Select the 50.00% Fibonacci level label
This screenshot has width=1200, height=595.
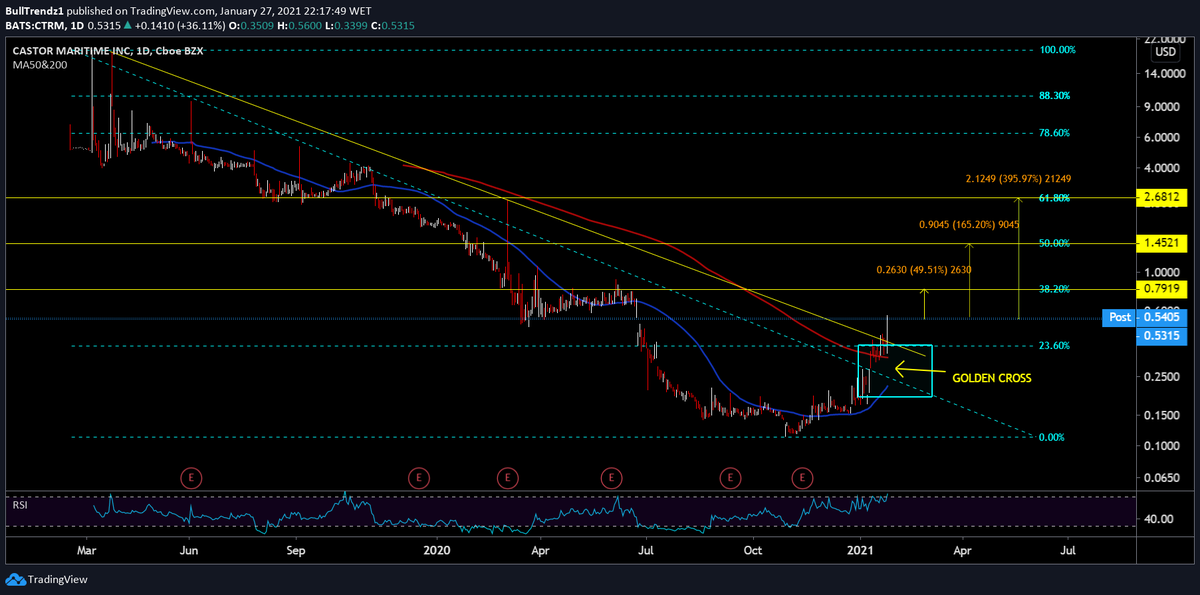[x=1055, y=243]
